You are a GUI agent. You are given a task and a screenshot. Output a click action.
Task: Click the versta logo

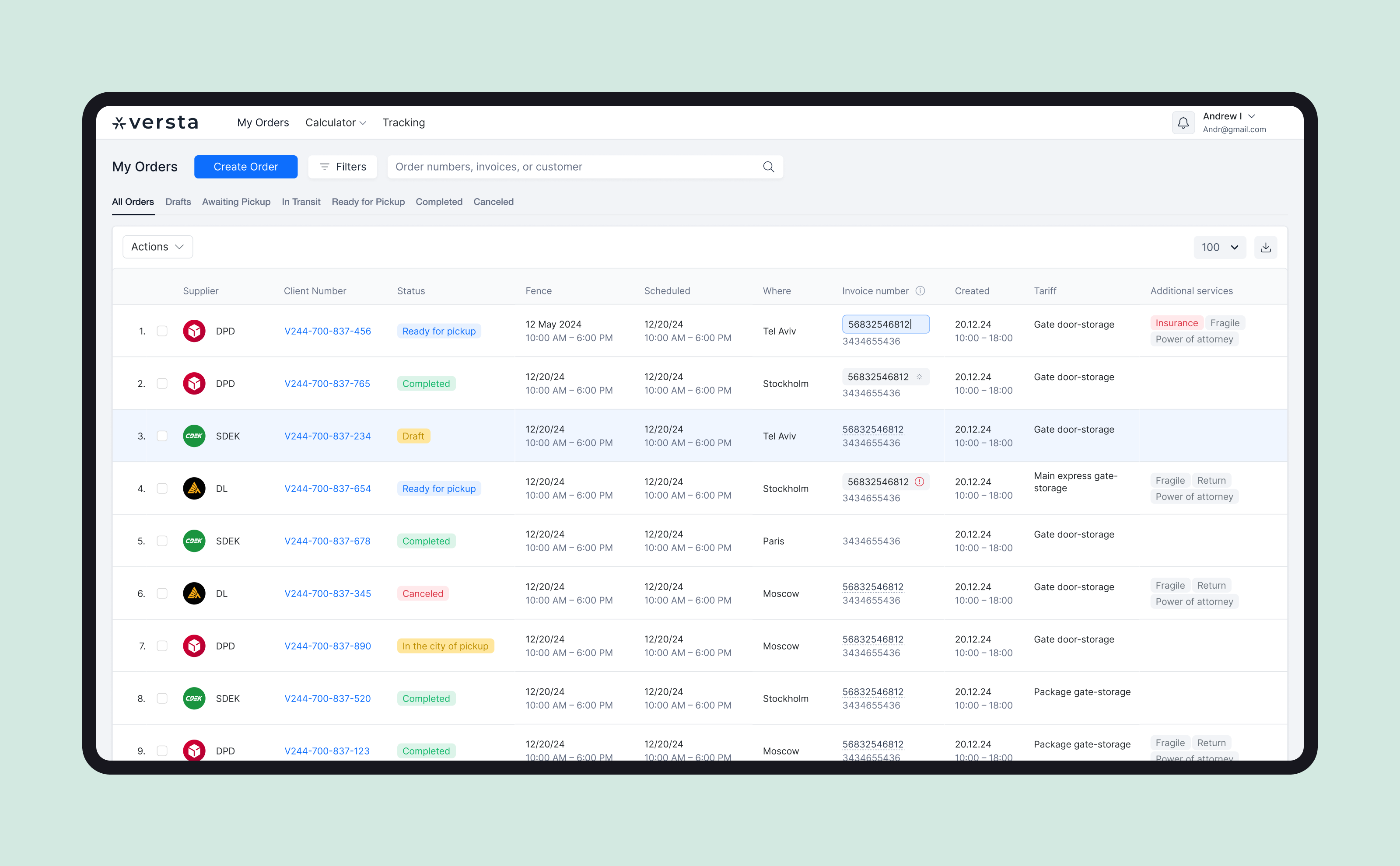pos(156,122)
